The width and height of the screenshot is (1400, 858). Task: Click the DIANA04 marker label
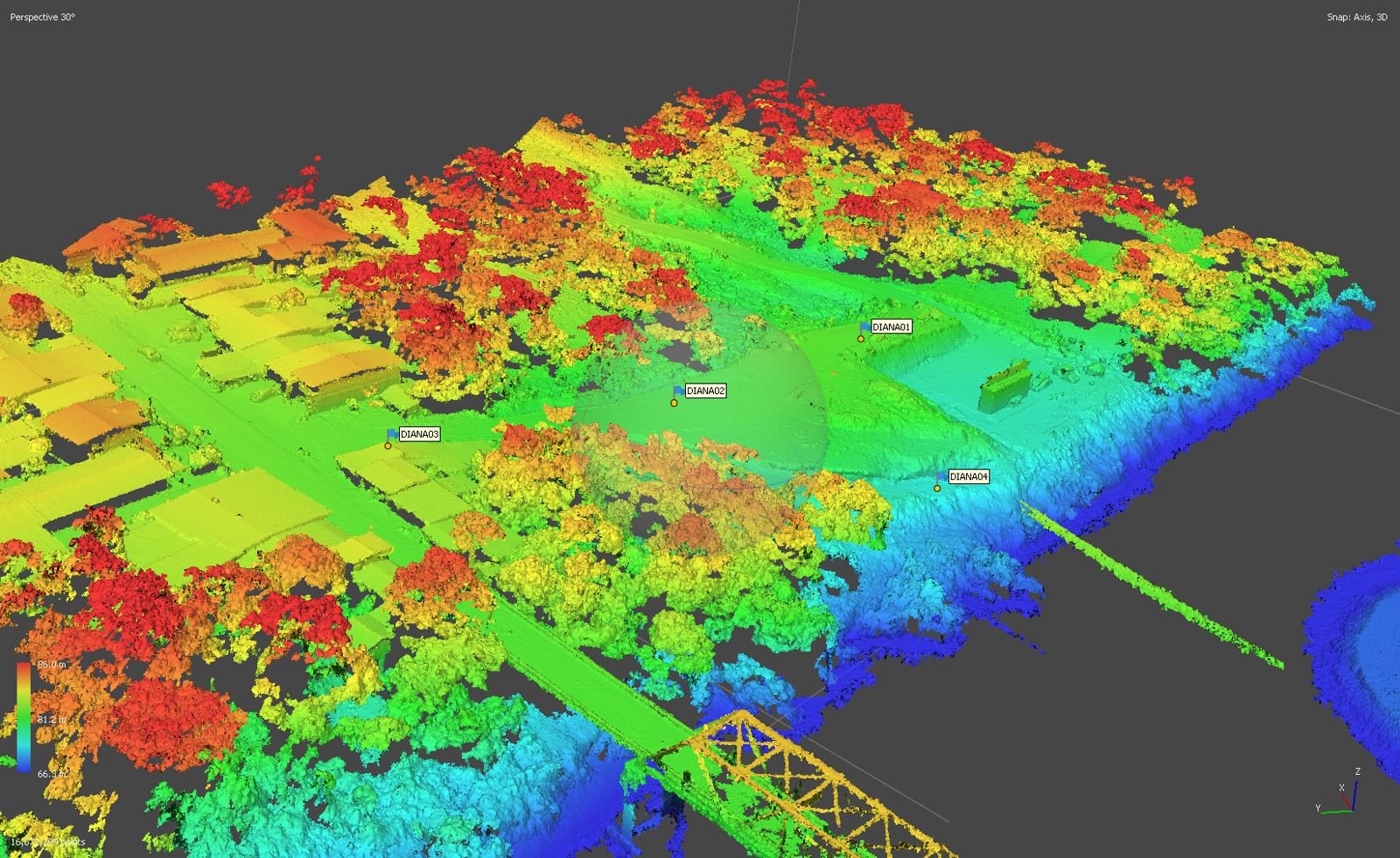[x=969, y=476]
